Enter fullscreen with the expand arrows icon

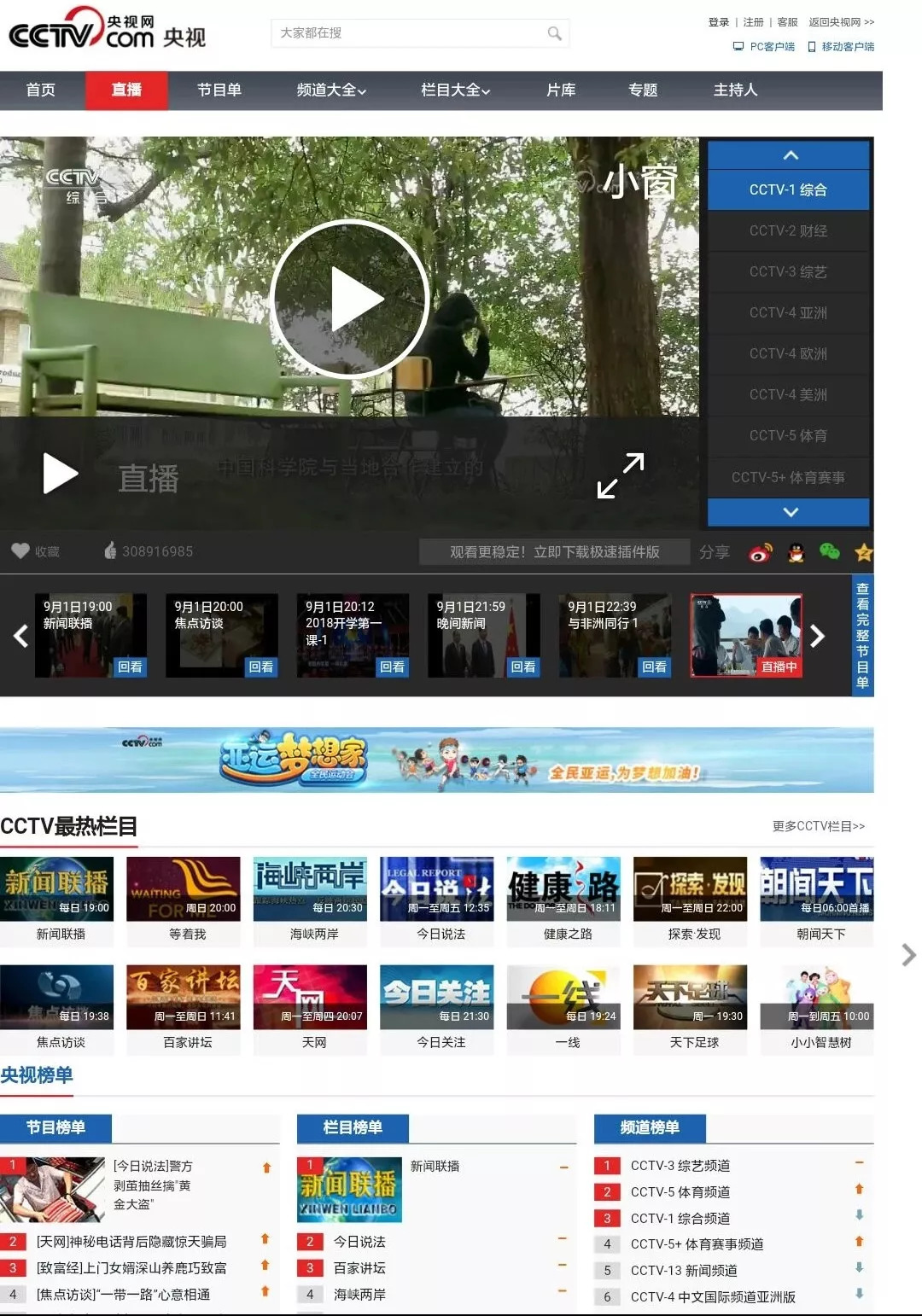tap(621, 475)
